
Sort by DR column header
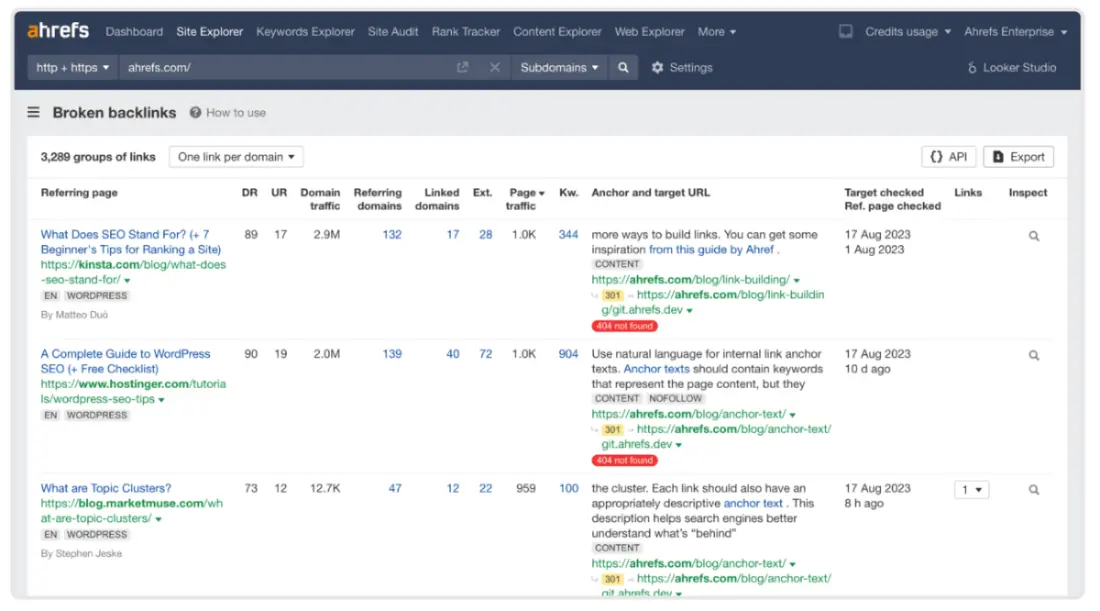coord(250,192)
